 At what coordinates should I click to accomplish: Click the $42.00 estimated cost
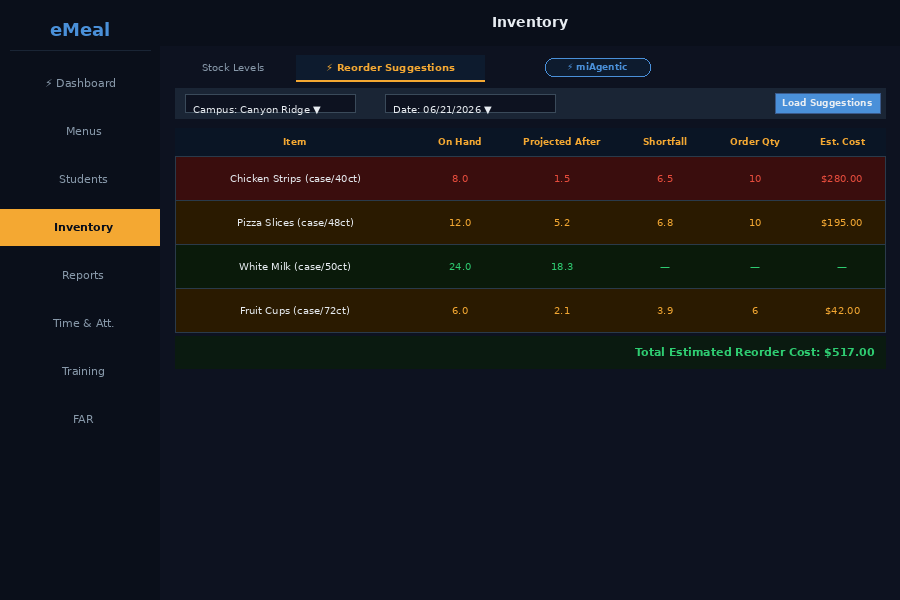click(842, 311)
